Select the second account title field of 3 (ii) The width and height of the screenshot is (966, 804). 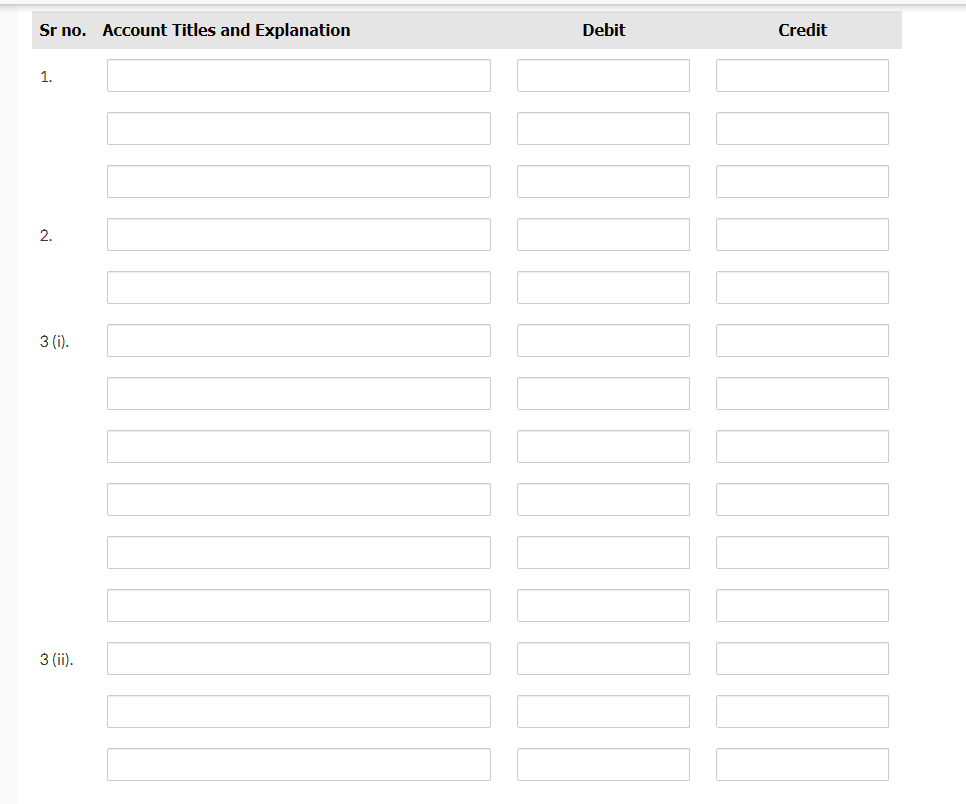tap(299, 712)
